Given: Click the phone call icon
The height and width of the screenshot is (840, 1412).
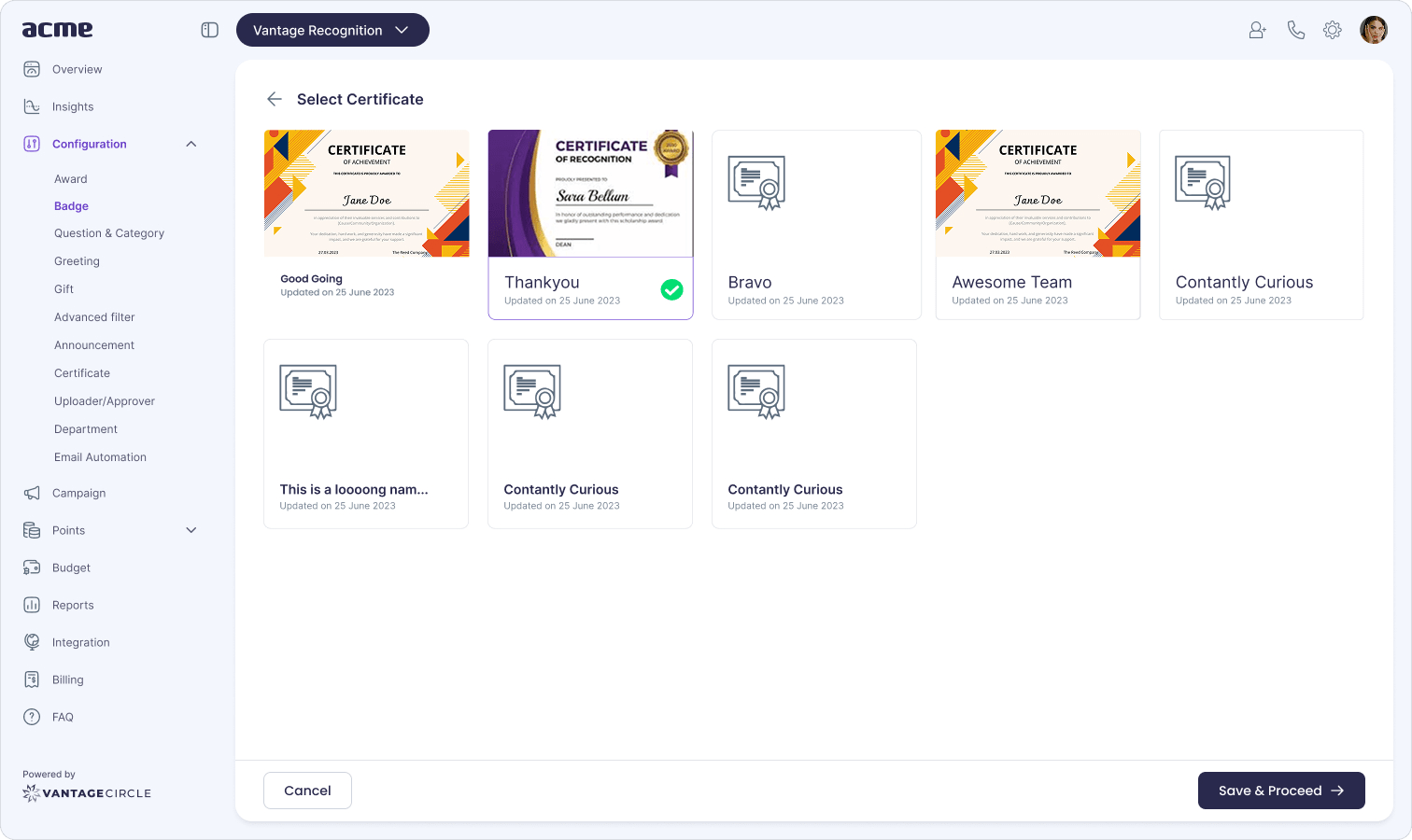Looking at the screenshot, I should (x=1295, y=30).
